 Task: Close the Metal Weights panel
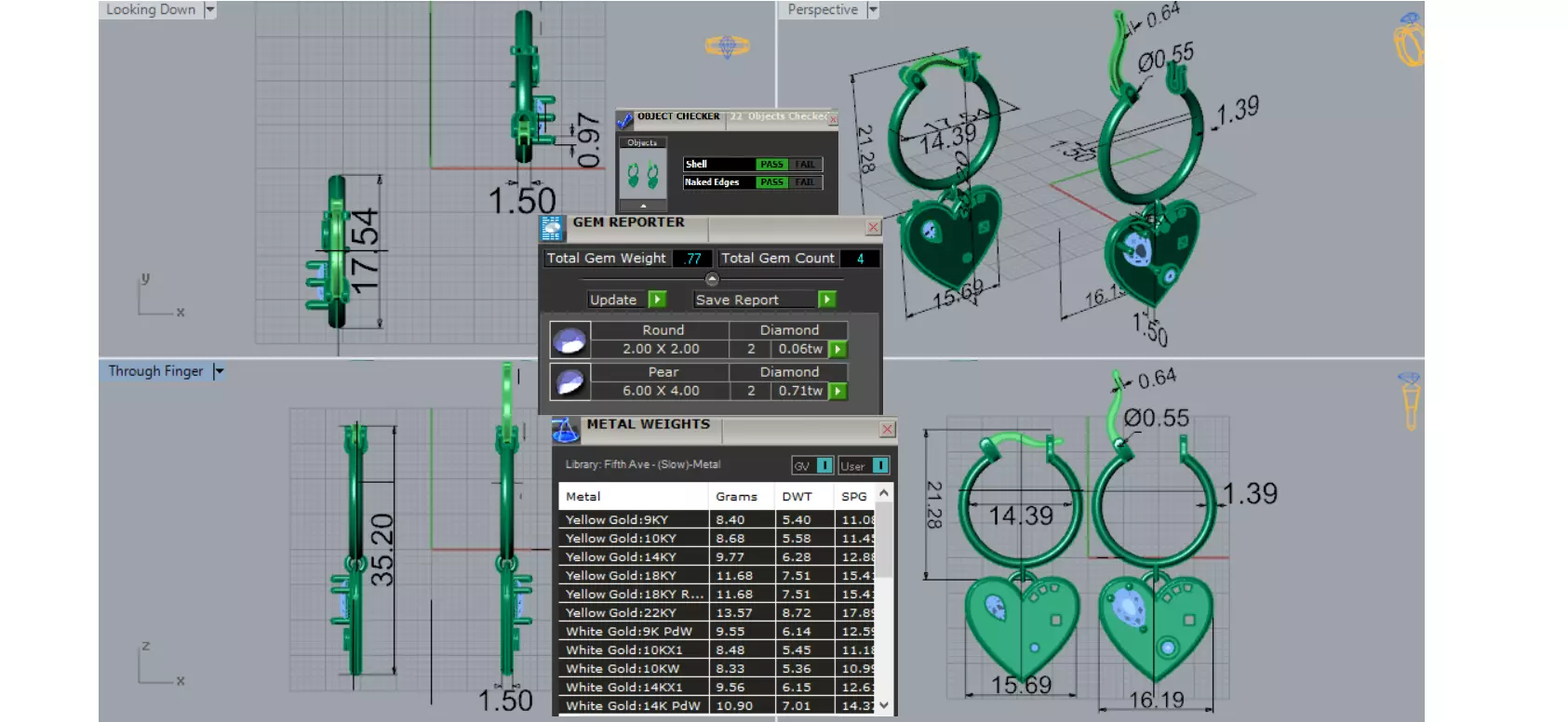point(887,429)
